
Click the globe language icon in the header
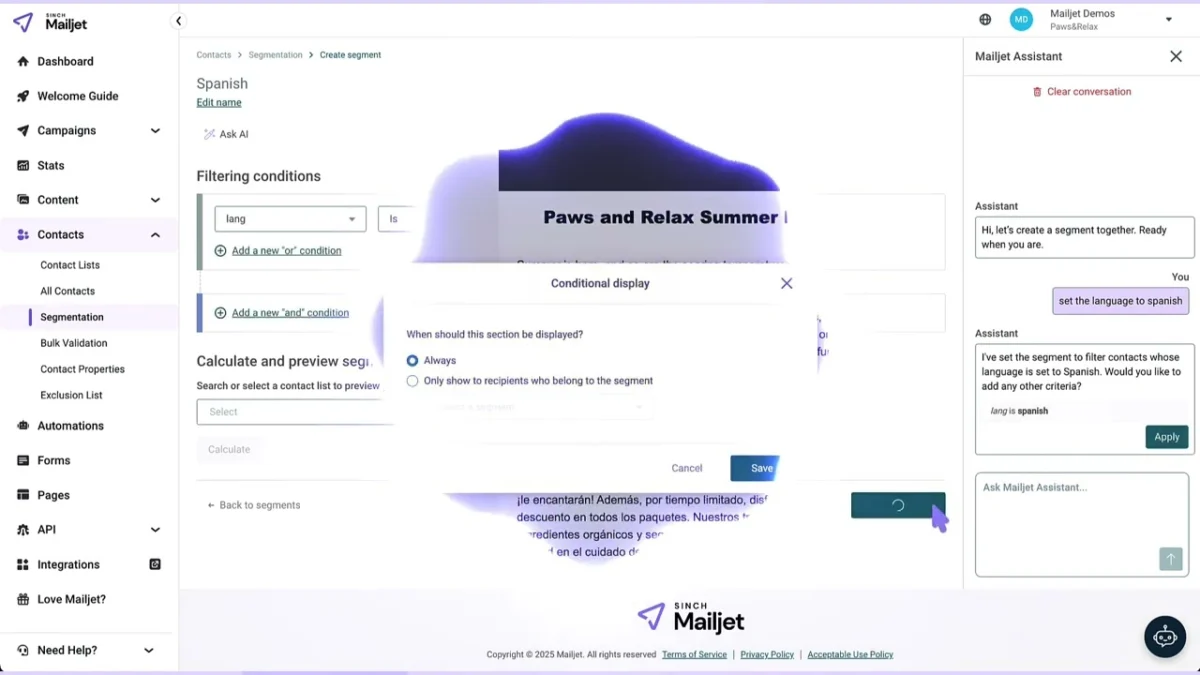tap(985, 19)
